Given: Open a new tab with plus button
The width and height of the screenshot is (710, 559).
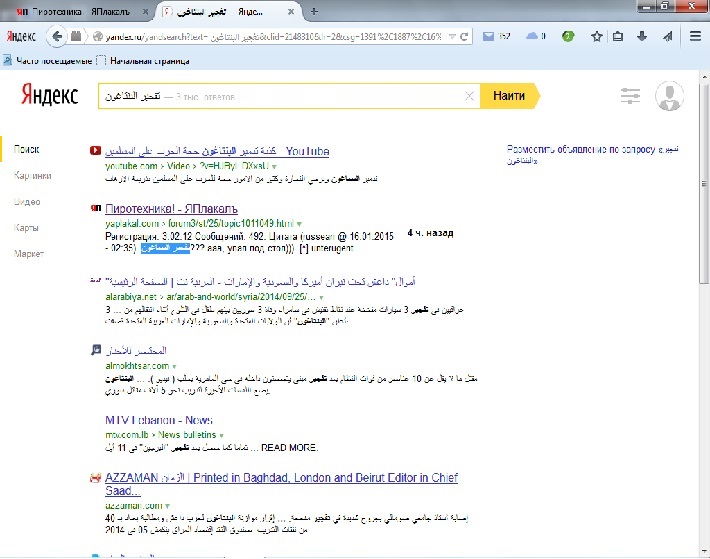Looking at the screenshot, I should pyautogui.click(x=314, y=12).
